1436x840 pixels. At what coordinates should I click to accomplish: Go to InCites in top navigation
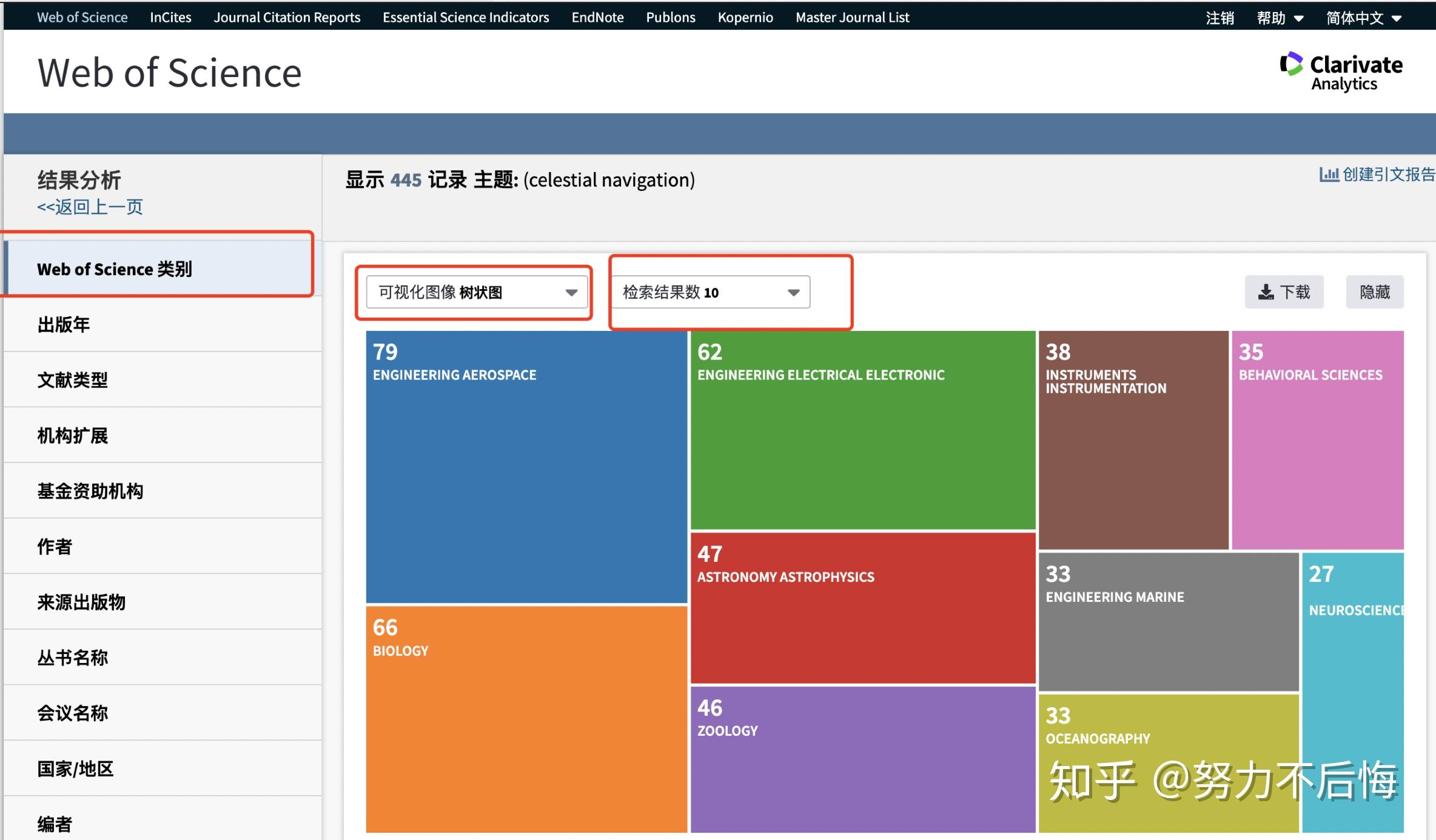(x=170, y=18)
